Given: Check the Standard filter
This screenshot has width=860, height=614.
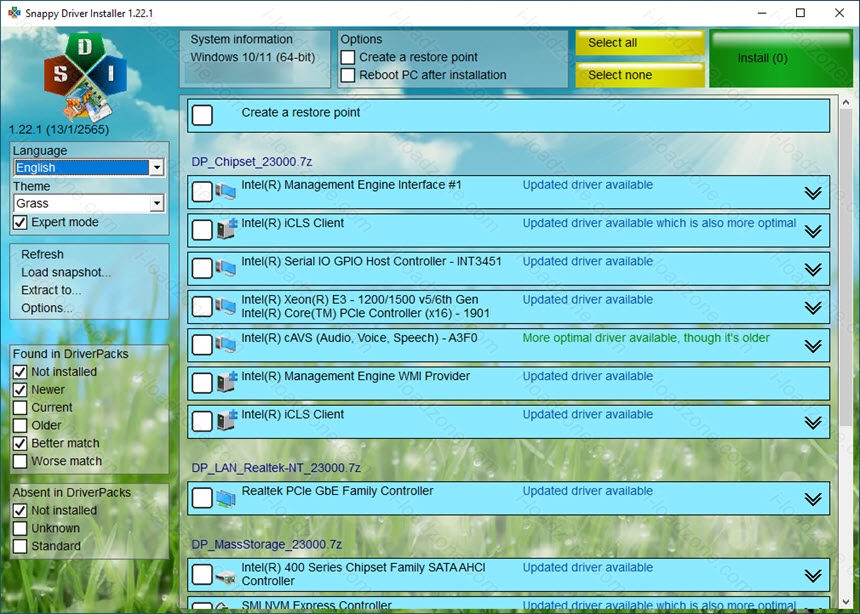Looking at the screenshot, I should point(20,546).
